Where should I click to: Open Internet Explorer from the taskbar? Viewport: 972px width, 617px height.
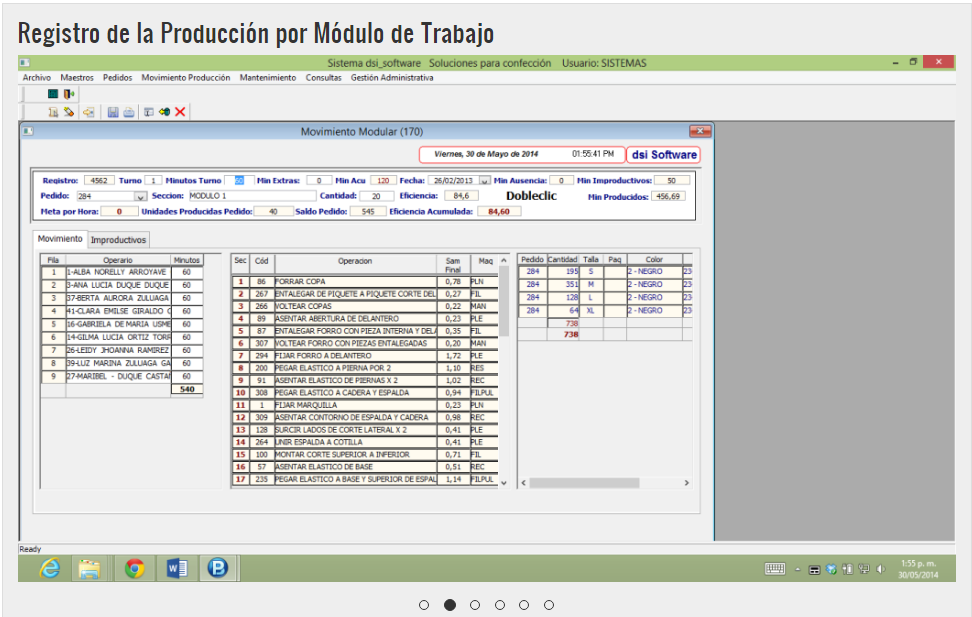point(50,568)
